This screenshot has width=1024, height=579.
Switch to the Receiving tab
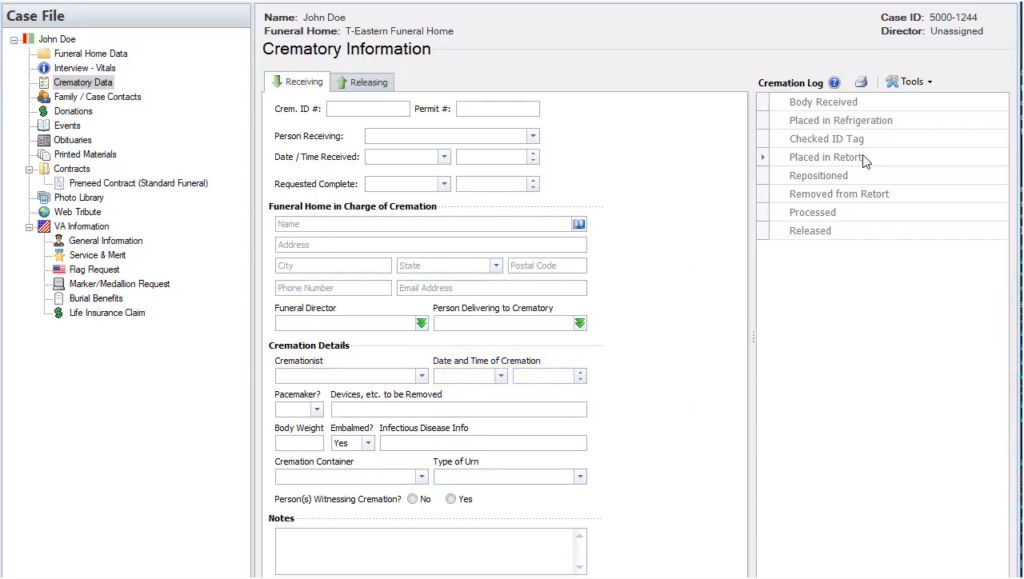click(x=297, y=82)
